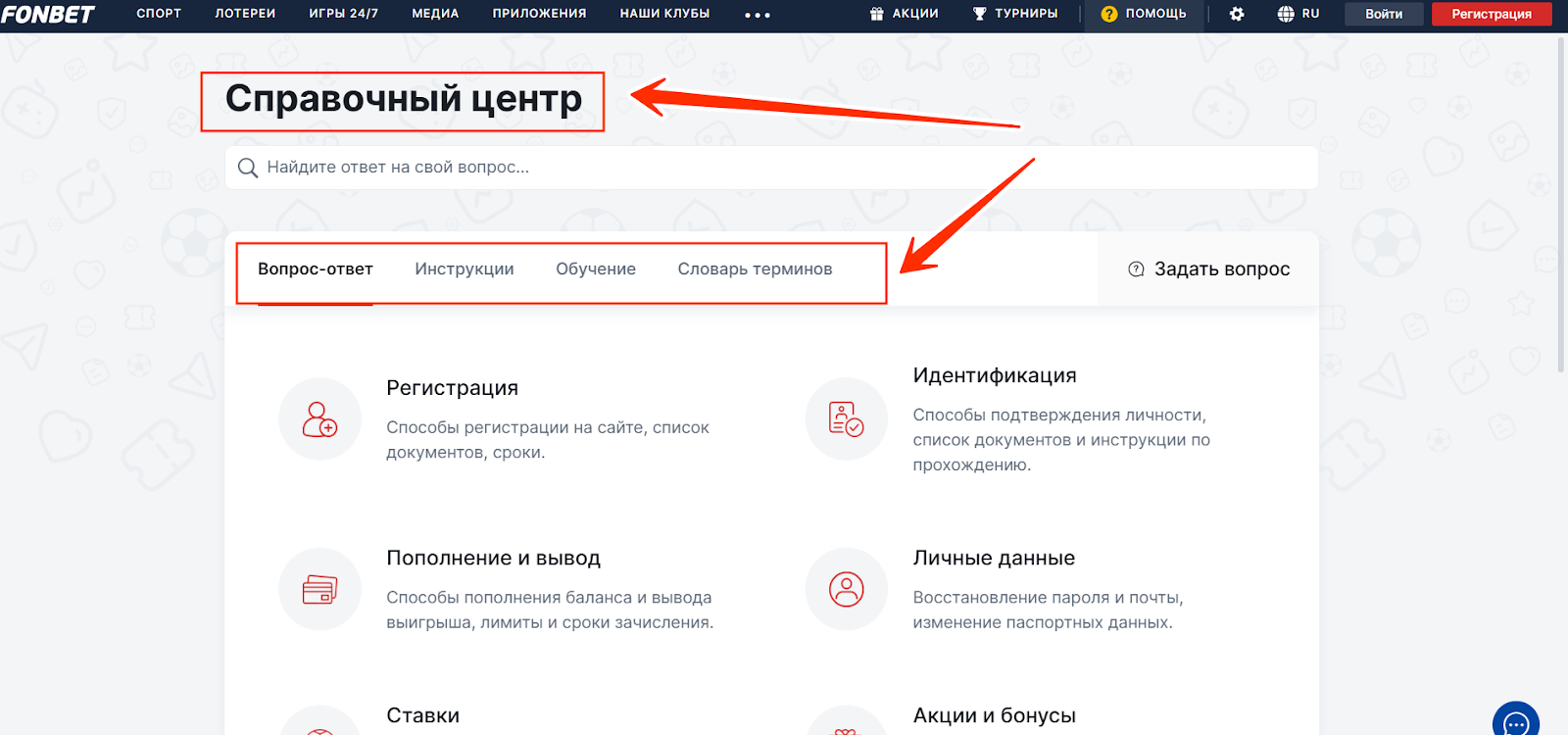
Task: Click the Регистрация user-plus icon
Action: coord(319,418)
